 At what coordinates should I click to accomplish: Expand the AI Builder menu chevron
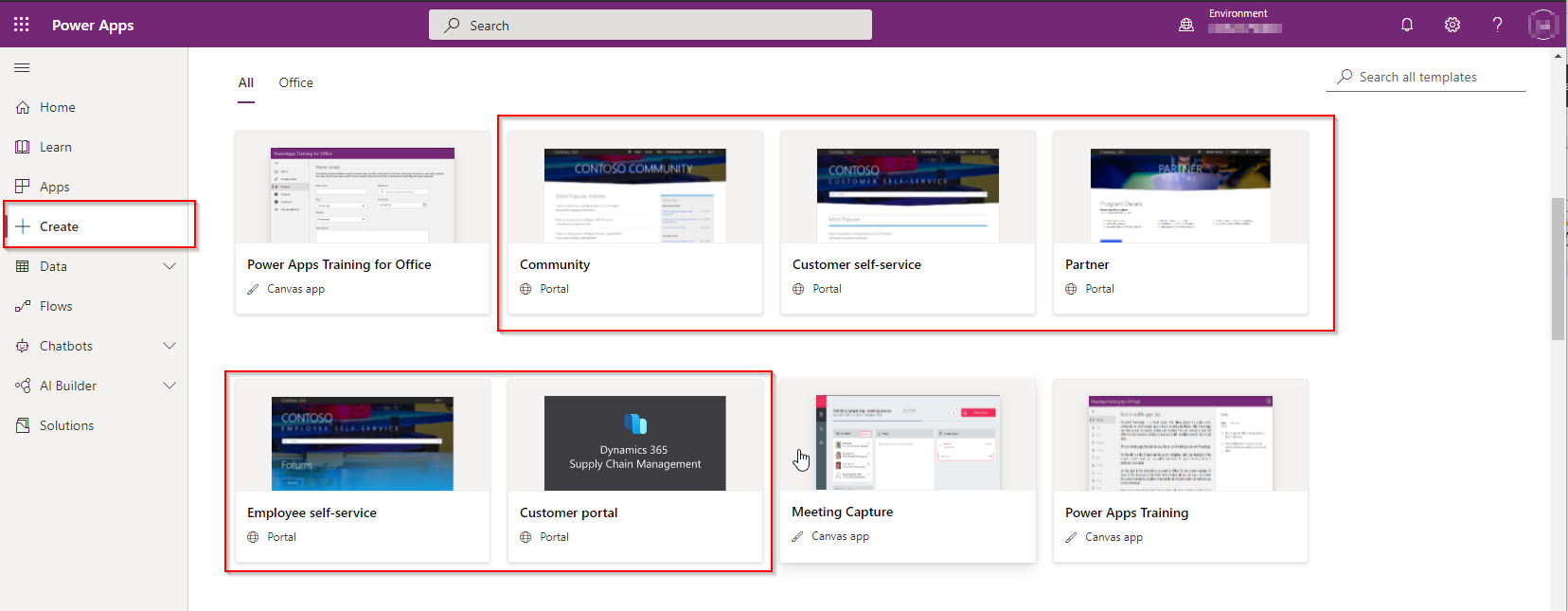[169, 386]
